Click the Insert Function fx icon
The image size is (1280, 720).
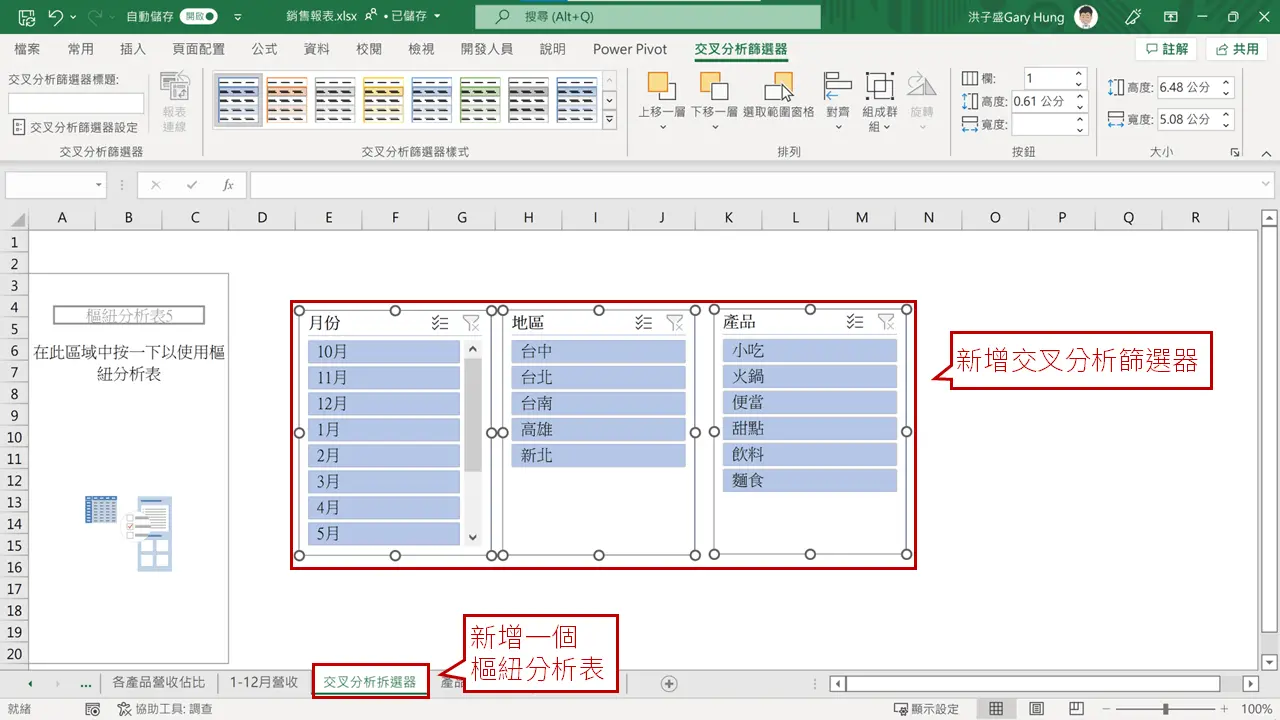pyautogui.click(x=228, y=185)
